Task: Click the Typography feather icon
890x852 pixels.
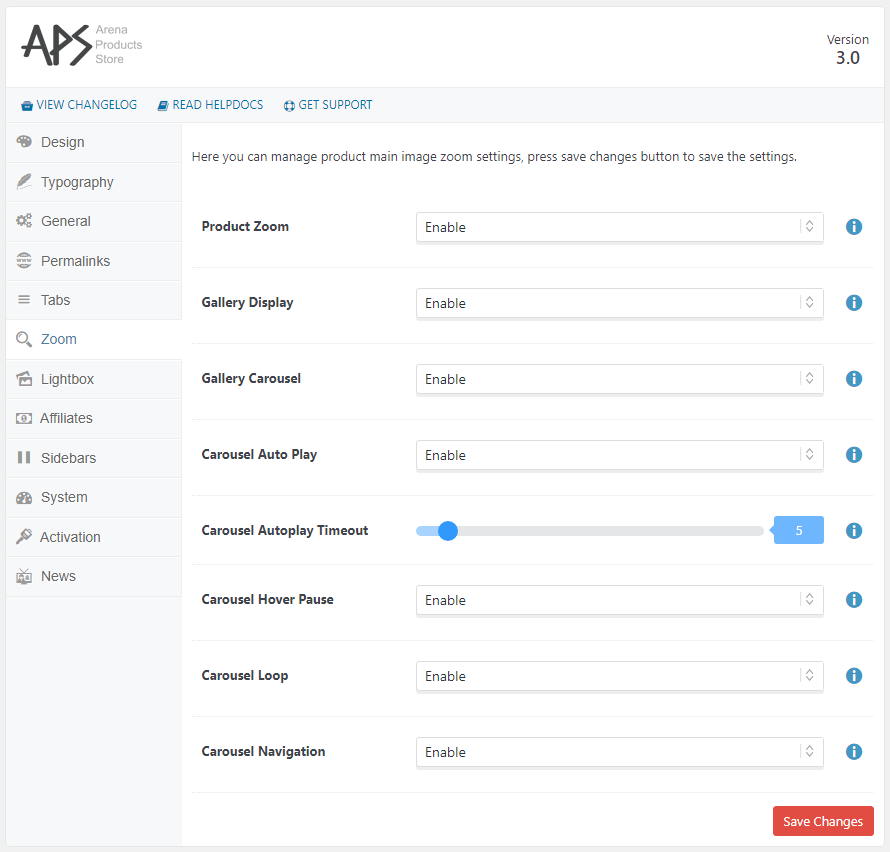Action: [24, 182]
